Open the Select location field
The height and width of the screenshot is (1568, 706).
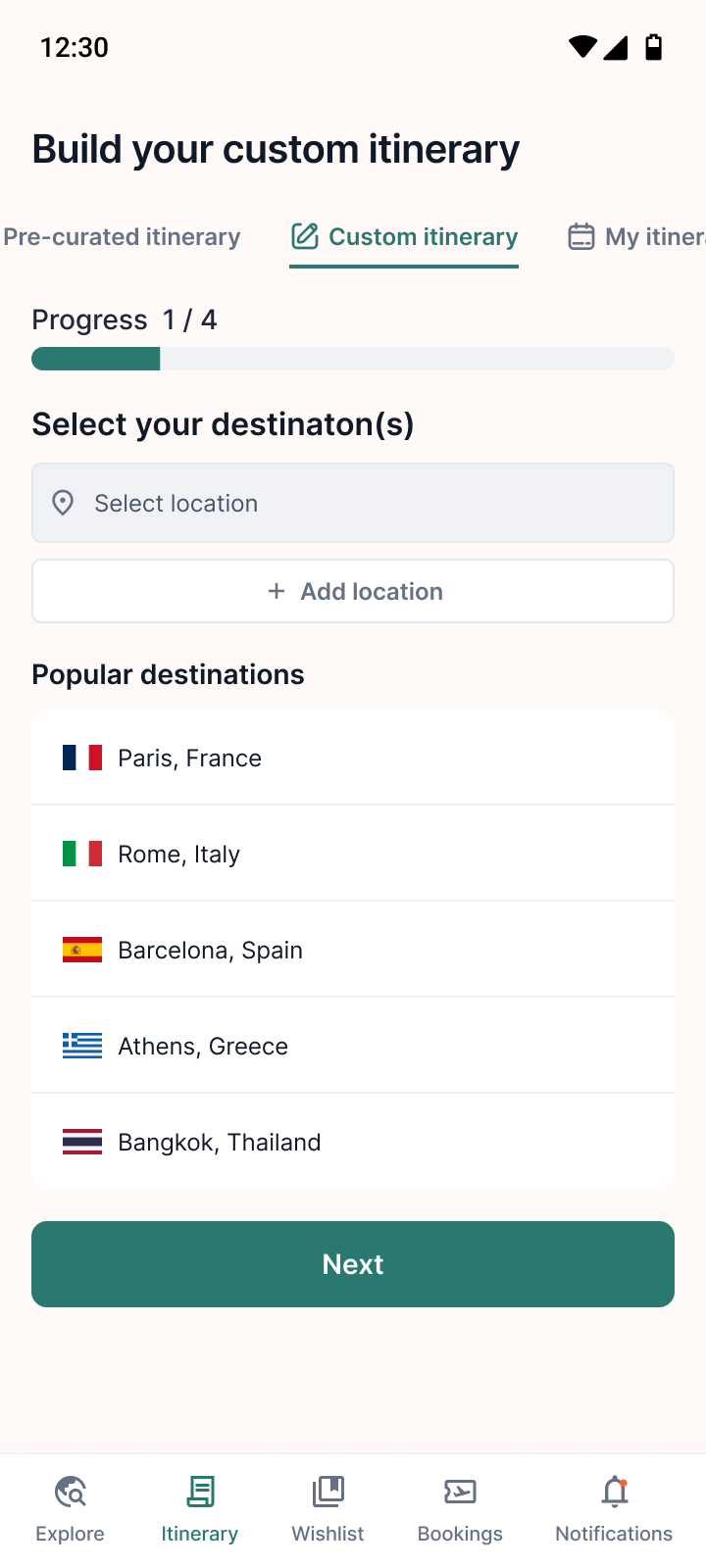[353, 503]
